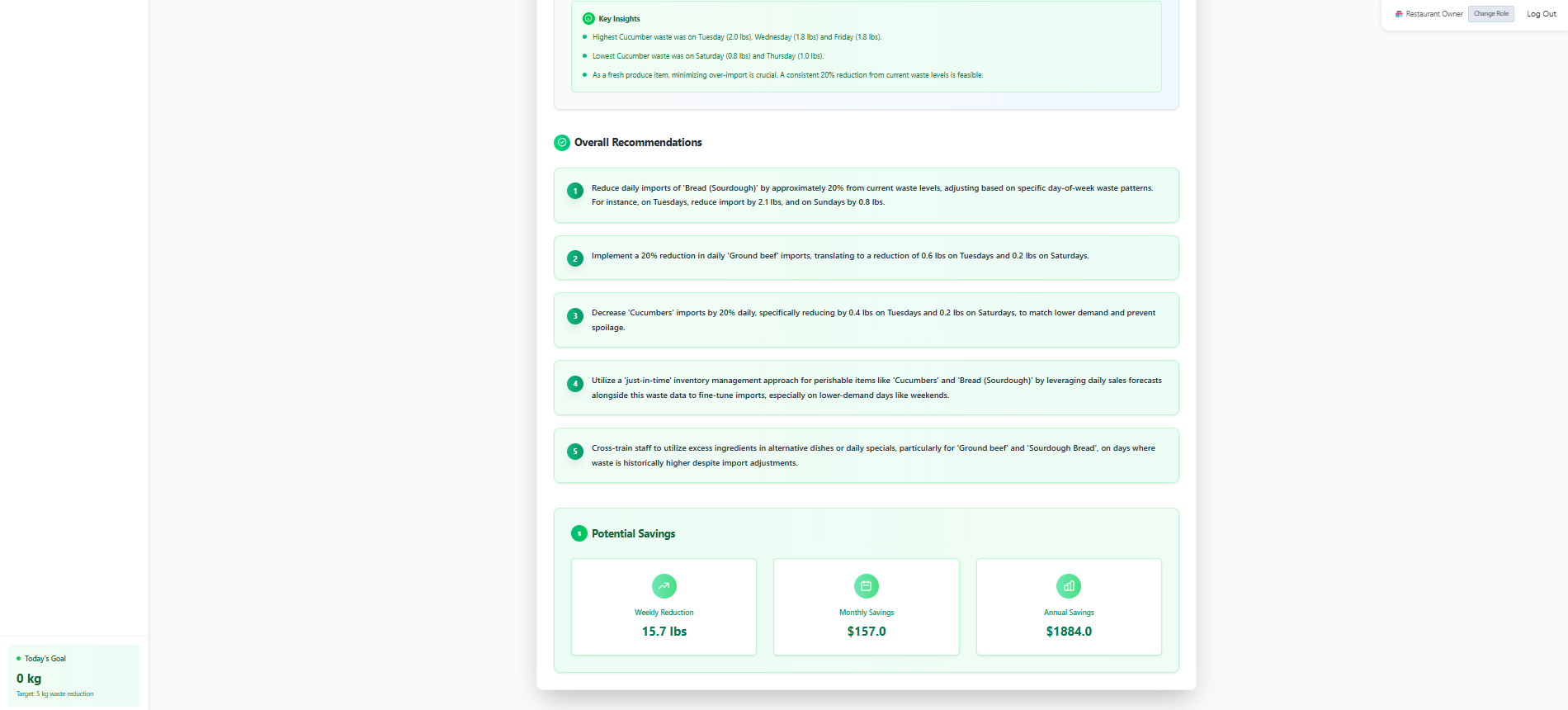This screenshot has width=1568, height=710.
Task: Click the Ground beef 20% reduction recommendation
Action: click(x=867, y=258)
